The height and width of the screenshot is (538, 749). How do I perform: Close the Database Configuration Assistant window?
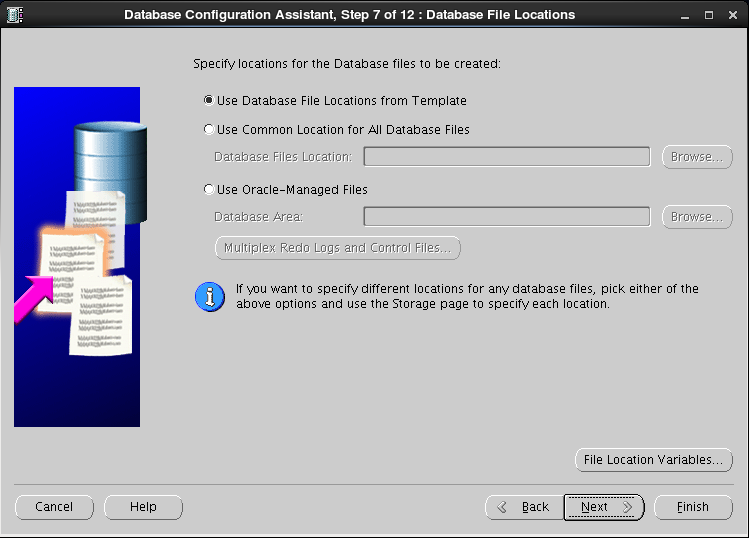733,15
